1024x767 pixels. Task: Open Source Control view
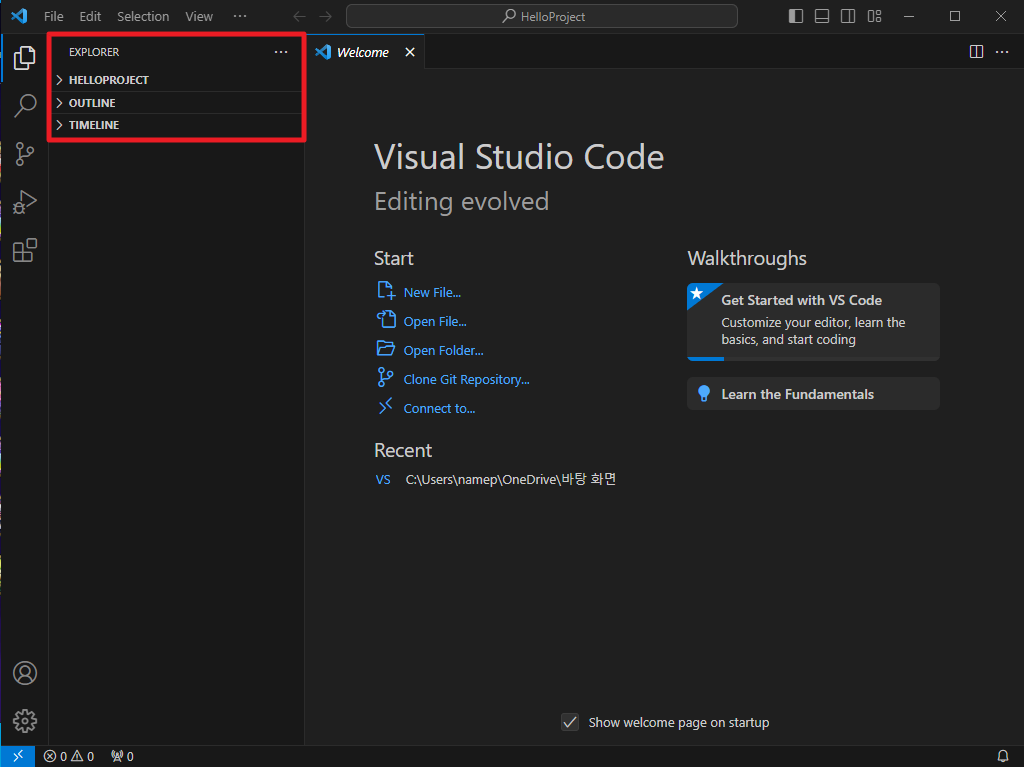[25, 154]
